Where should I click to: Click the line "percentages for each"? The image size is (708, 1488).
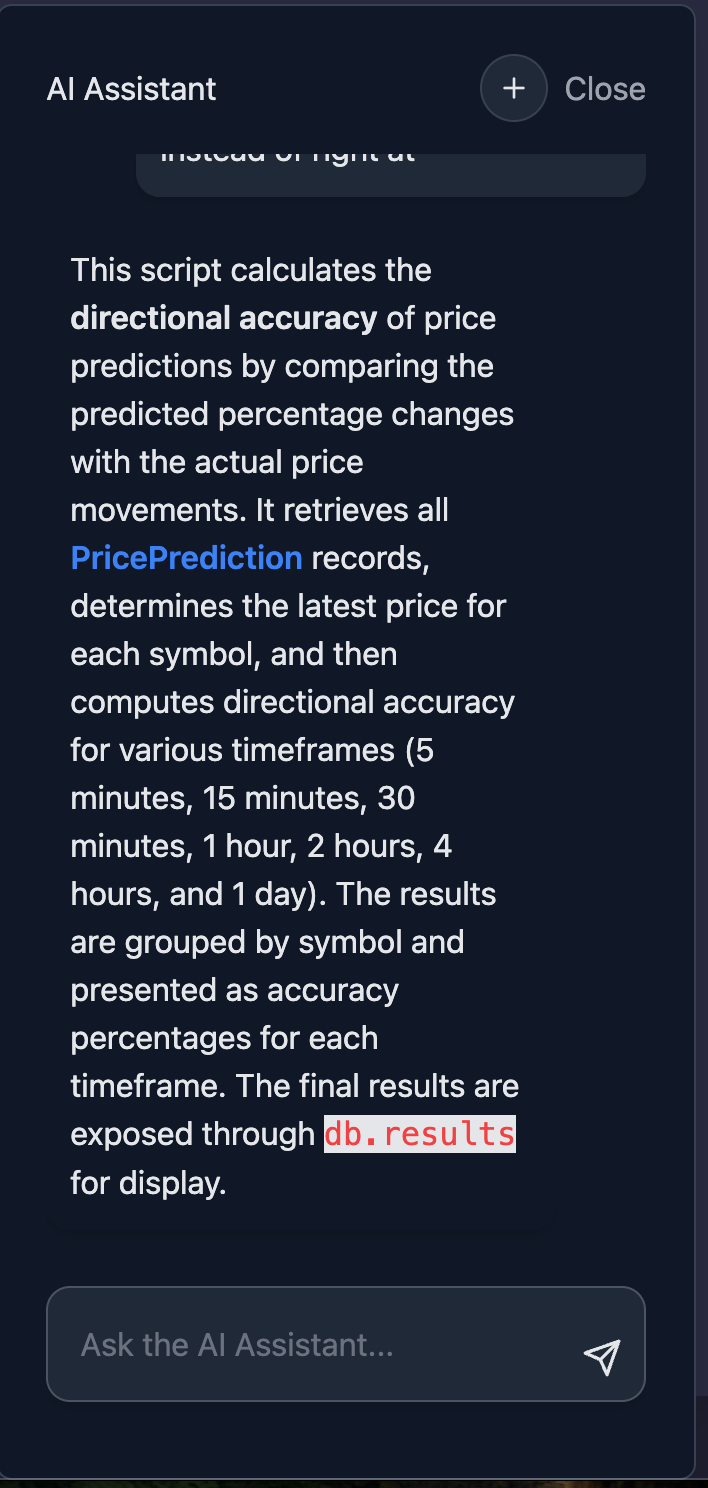tap(224, 1038)
